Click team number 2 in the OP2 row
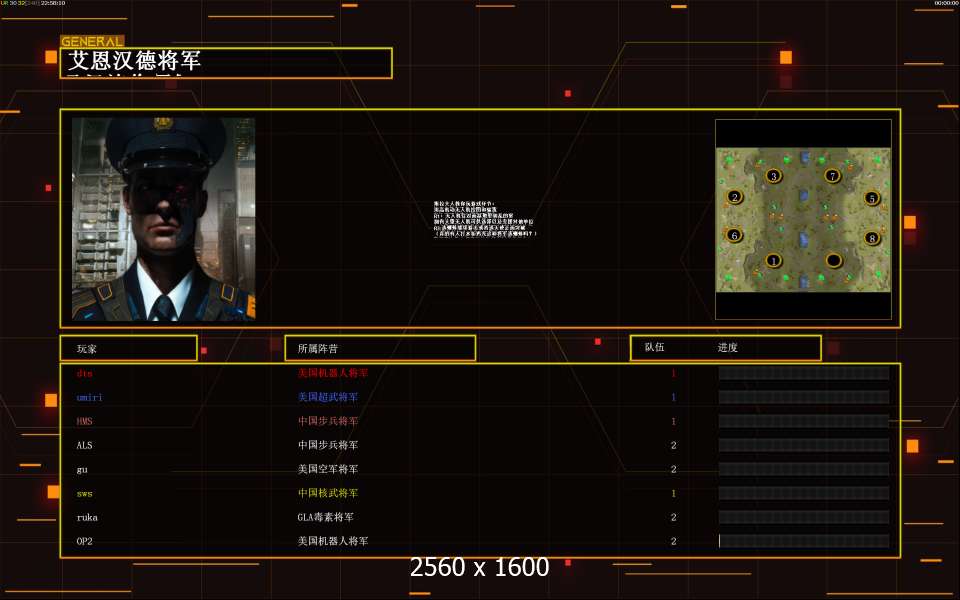Viewport: 960px width, 600px height. click(x=673, y=541)
